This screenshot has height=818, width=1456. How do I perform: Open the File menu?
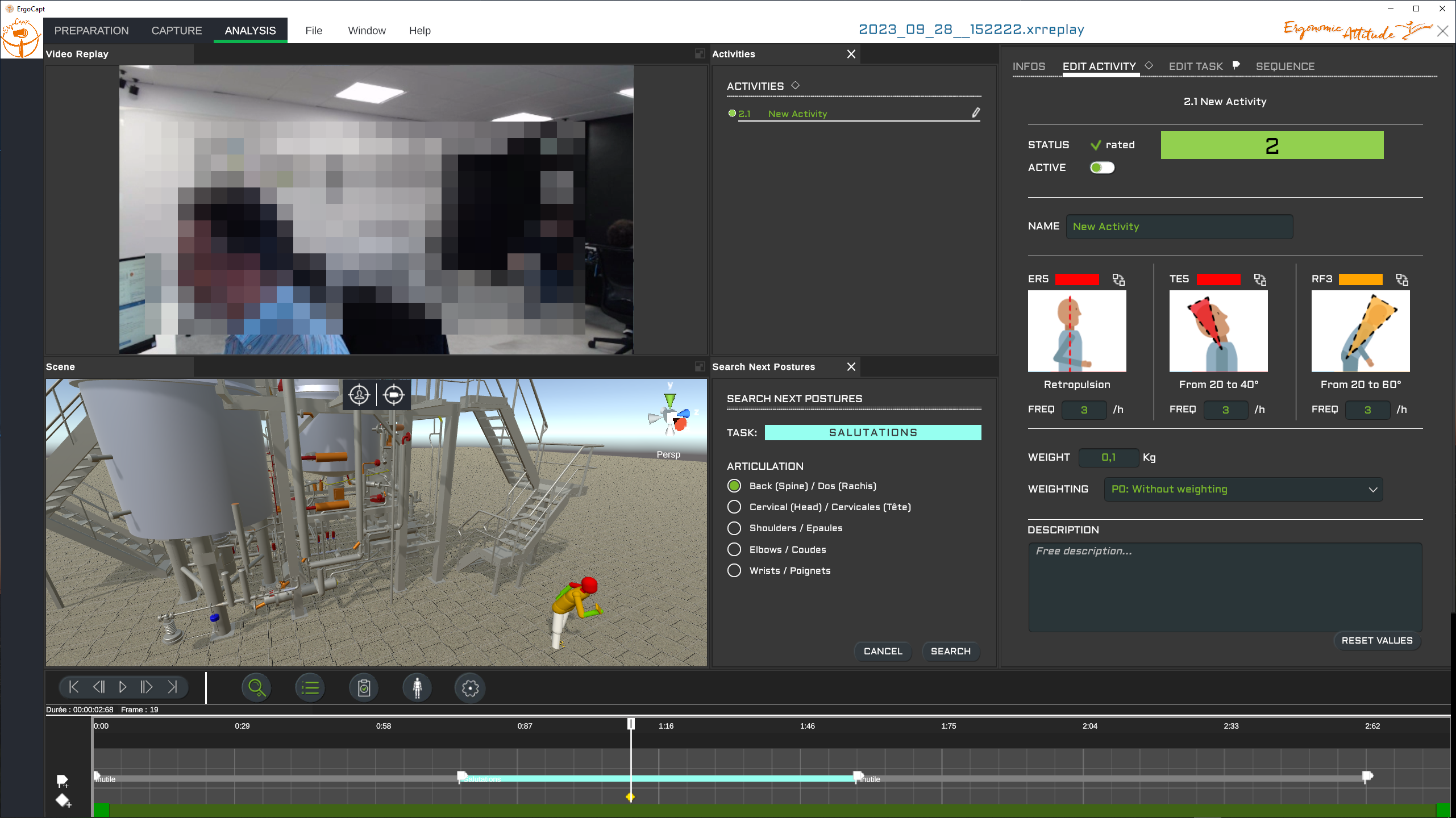click(314, 31)
